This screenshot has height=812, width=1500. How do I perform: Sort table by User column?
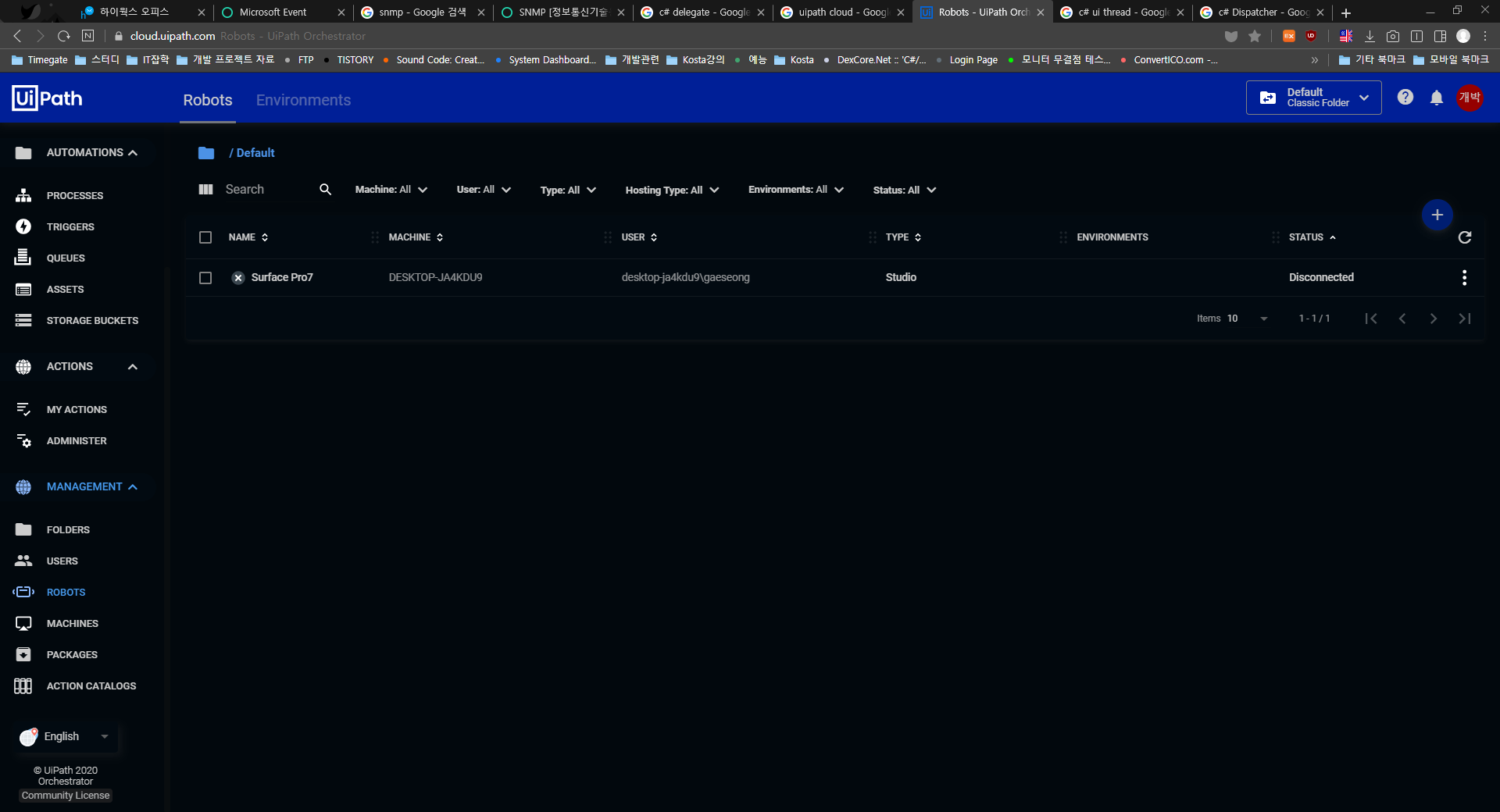click(x=640, y=237)
